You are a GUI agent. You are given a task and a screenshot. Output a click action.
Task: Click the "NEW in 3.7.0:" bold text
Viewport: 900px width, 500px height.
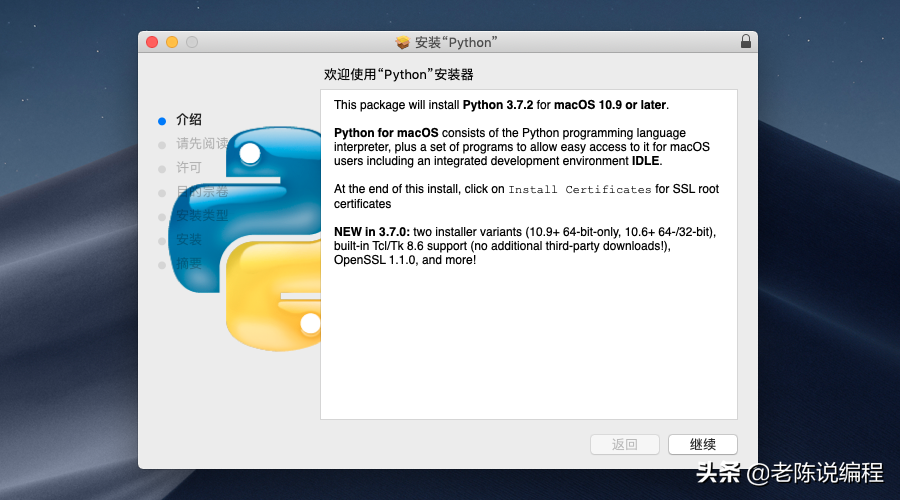tap(372, 232)
